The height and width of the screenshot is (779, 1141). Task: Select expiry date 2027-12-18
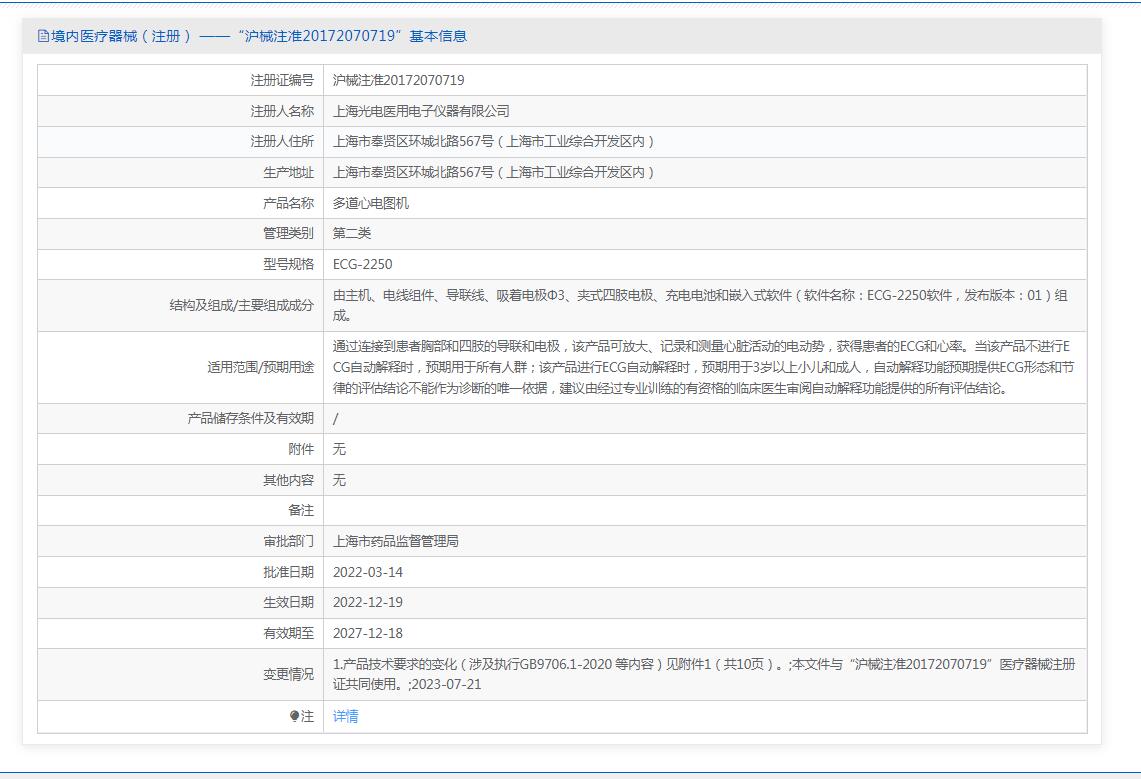click(367, 634)
